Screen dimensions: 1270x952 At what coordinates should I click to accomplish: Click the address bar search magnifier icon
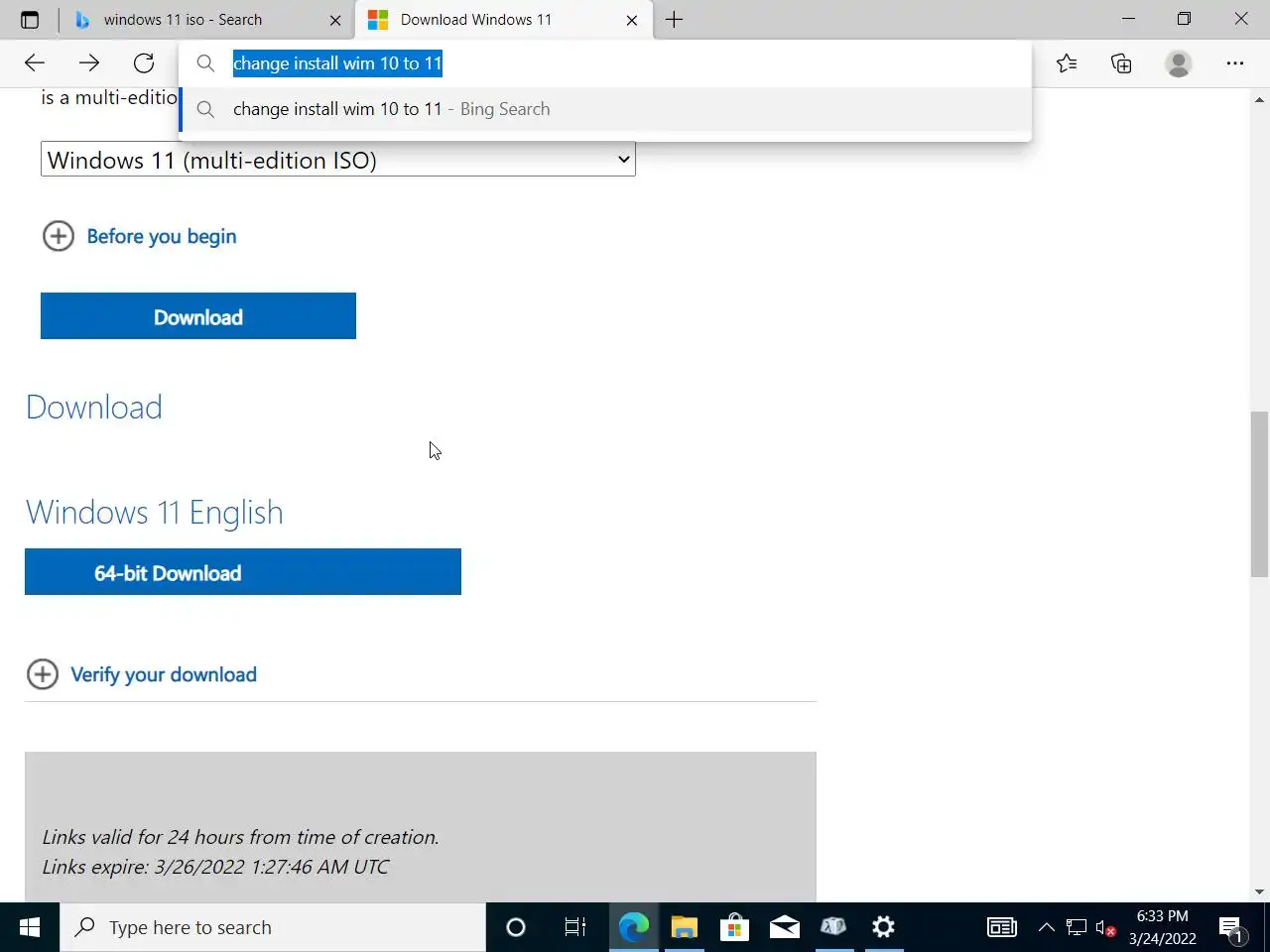pyautogui.click(x=205, y=63)
